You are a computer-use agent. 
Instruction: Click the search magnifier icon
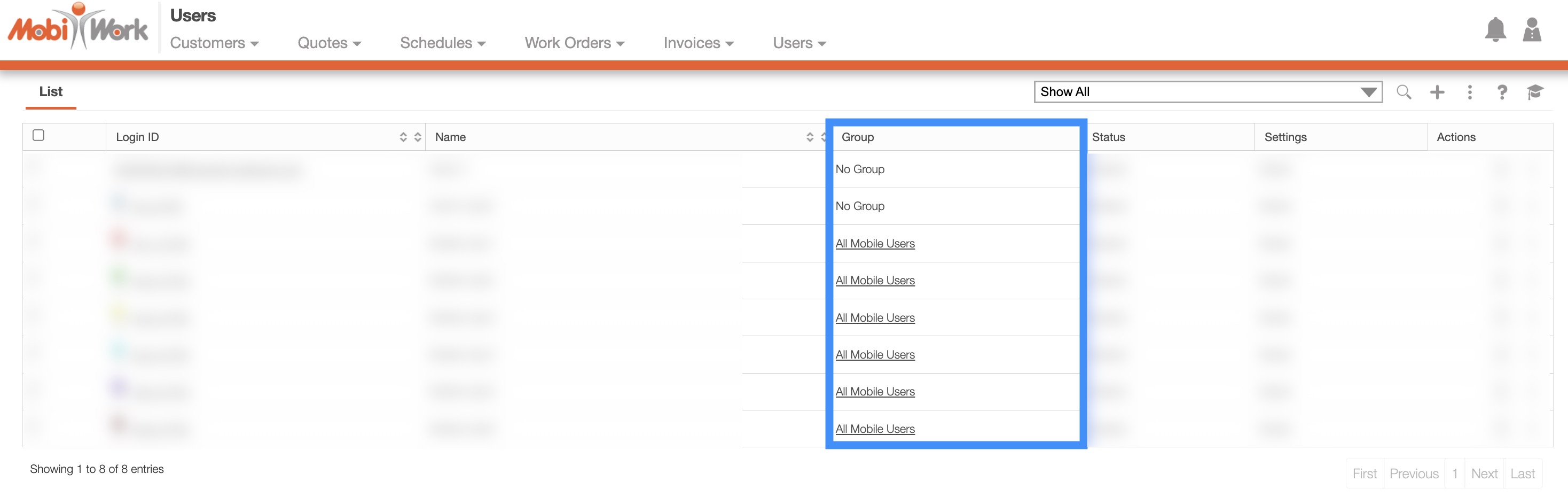pyautogui.click(x=1403, y=92)
